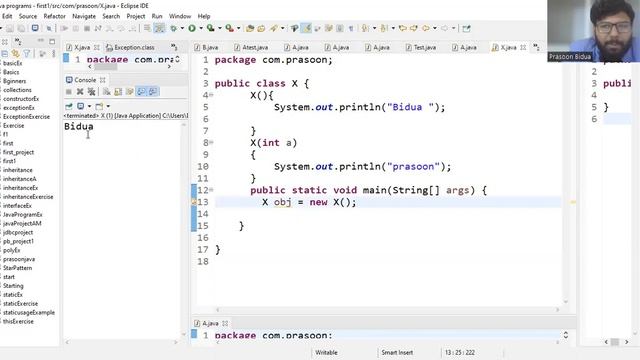Click Remove All Terminated Launches icon

click(91, 92)
